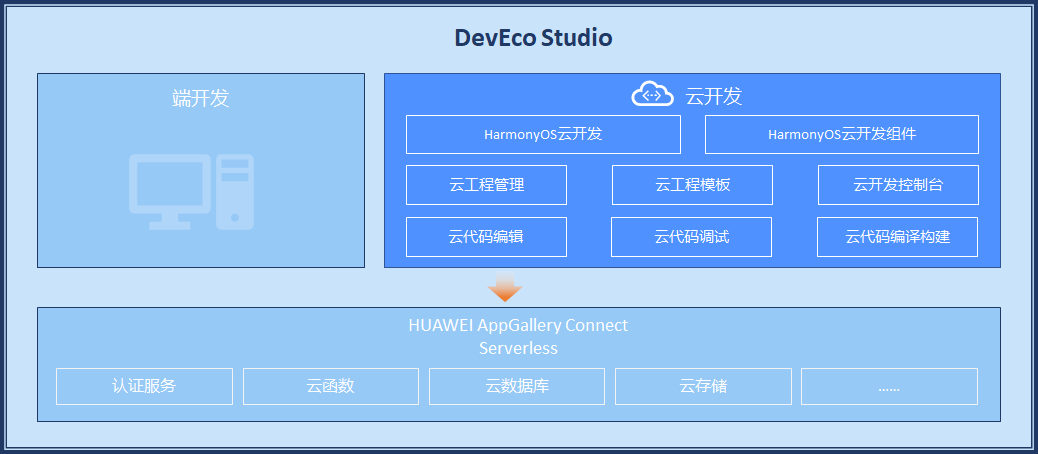This screenshot has height=454, width=1038.
Task: Click the 云工程模板 box
Action: 692,185
